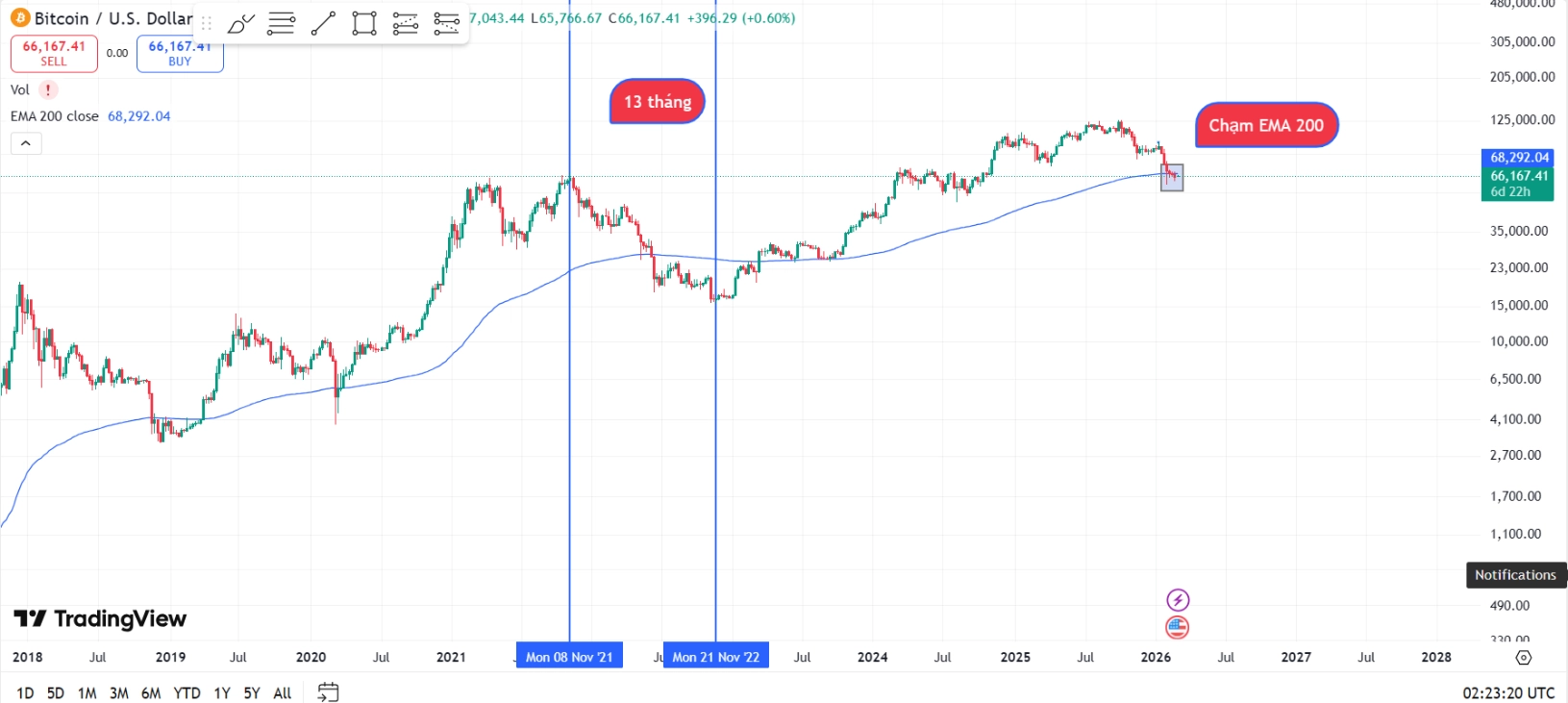Screen dimensions: 1568x703
Task: Toggle the Vol indicator row
Action: tap(19, 89)
